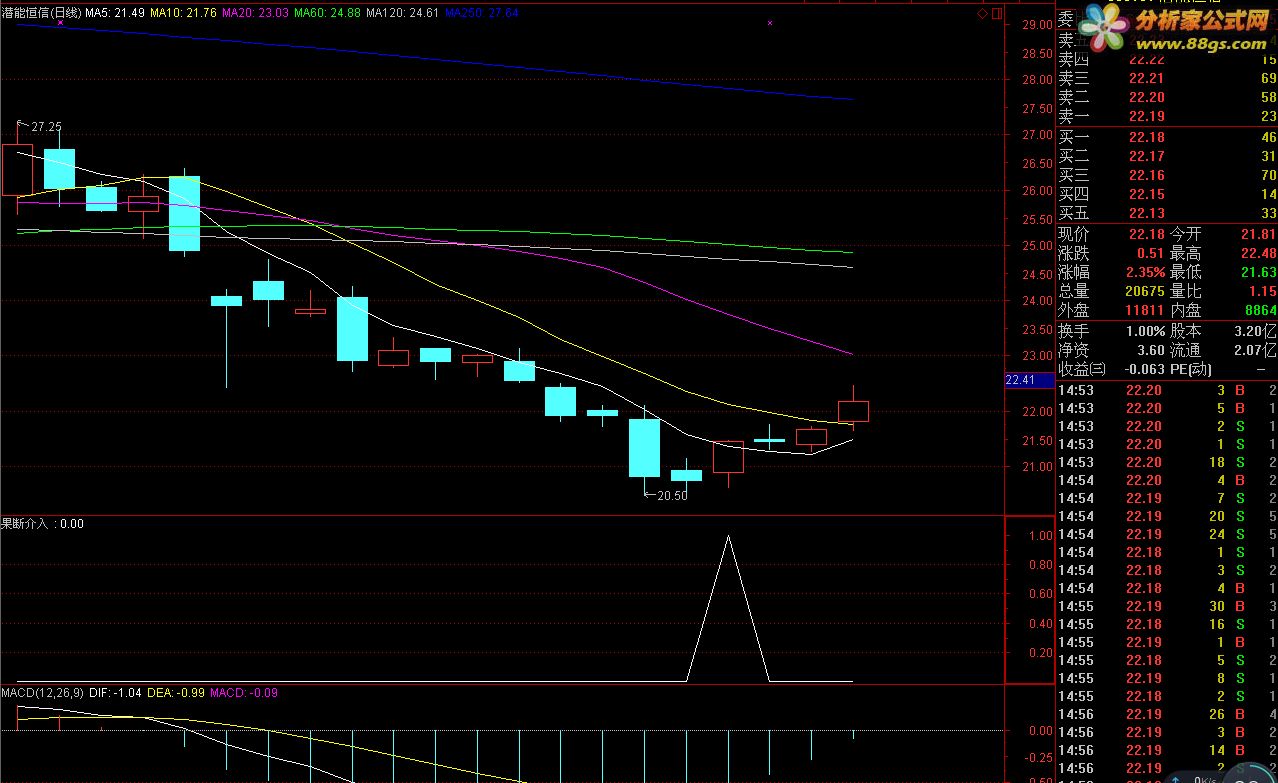Click the square window icon beside the diamond
This screenshot has height=783, width=1278.
pos(996,13)
